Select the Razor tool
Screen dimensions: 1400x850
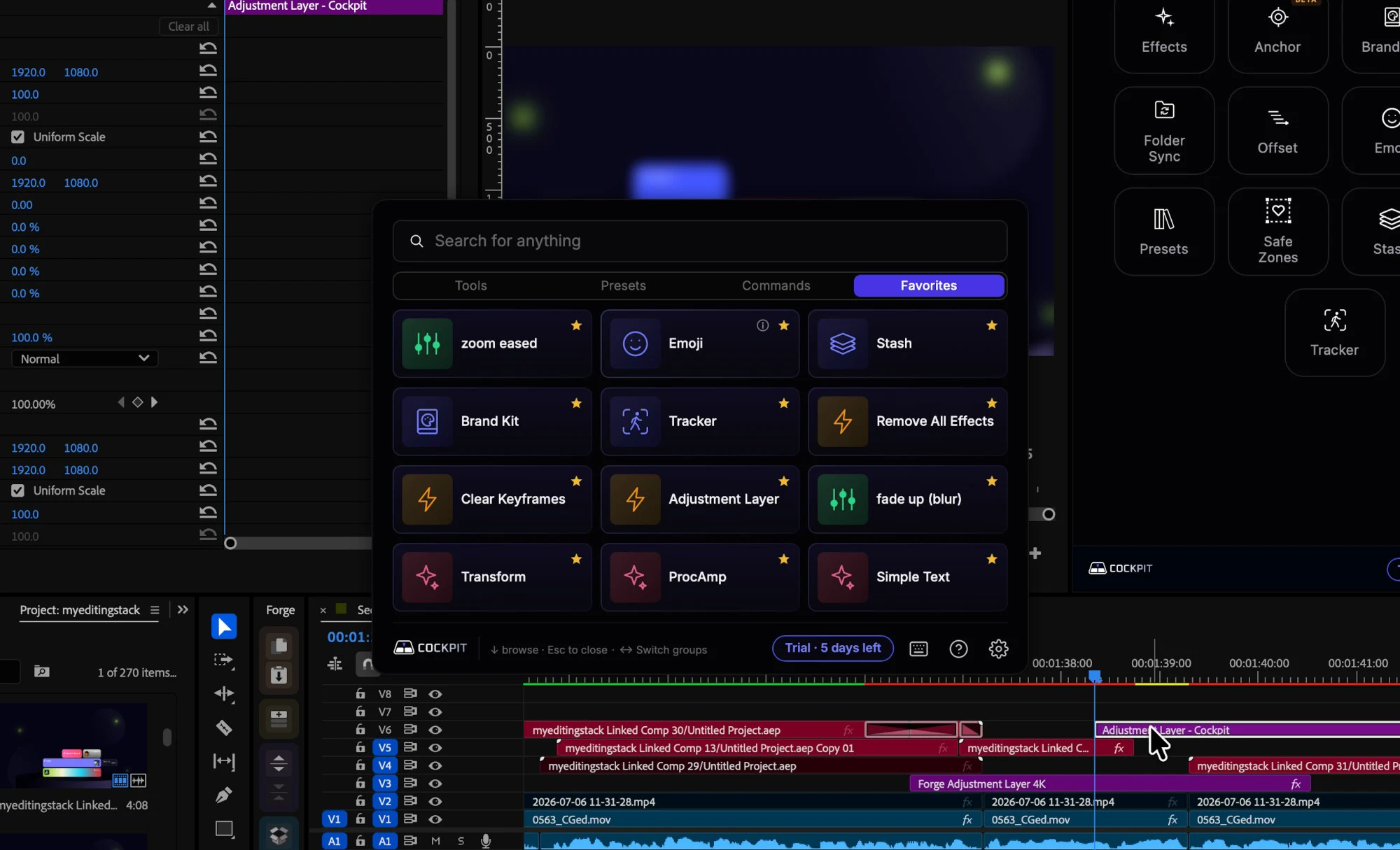tap(224, 728)
